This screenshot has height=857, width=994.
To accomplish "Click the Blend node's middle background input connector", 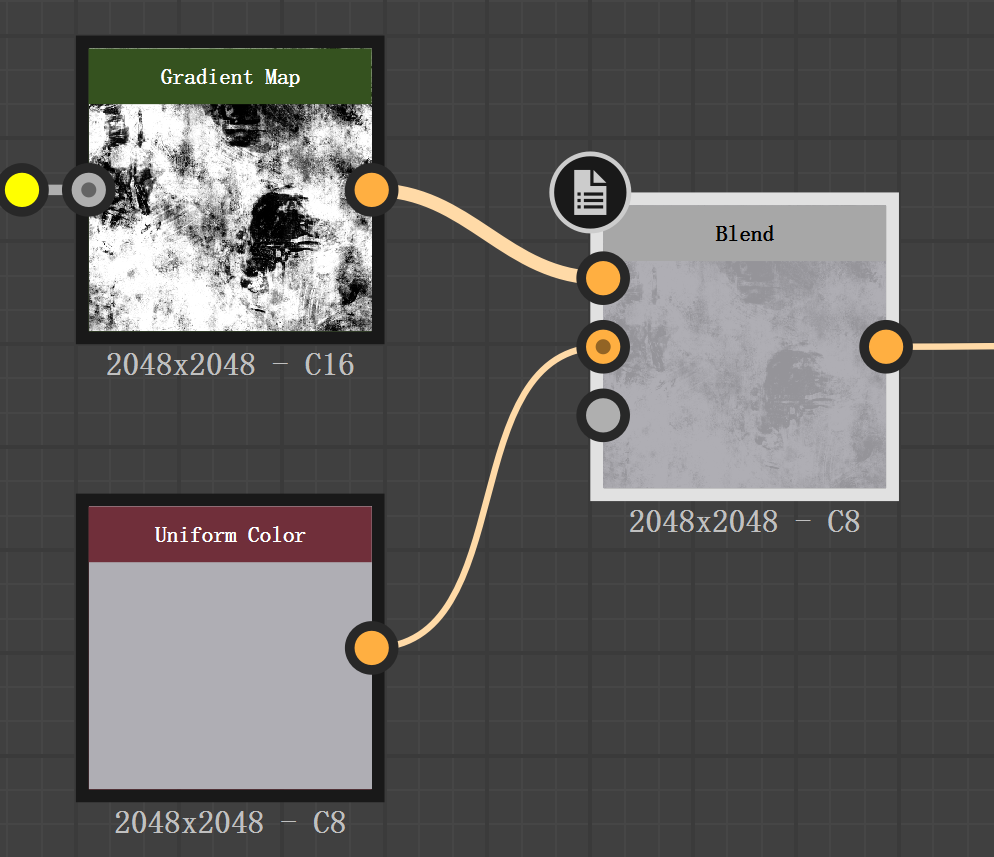I will coord(602,347).
